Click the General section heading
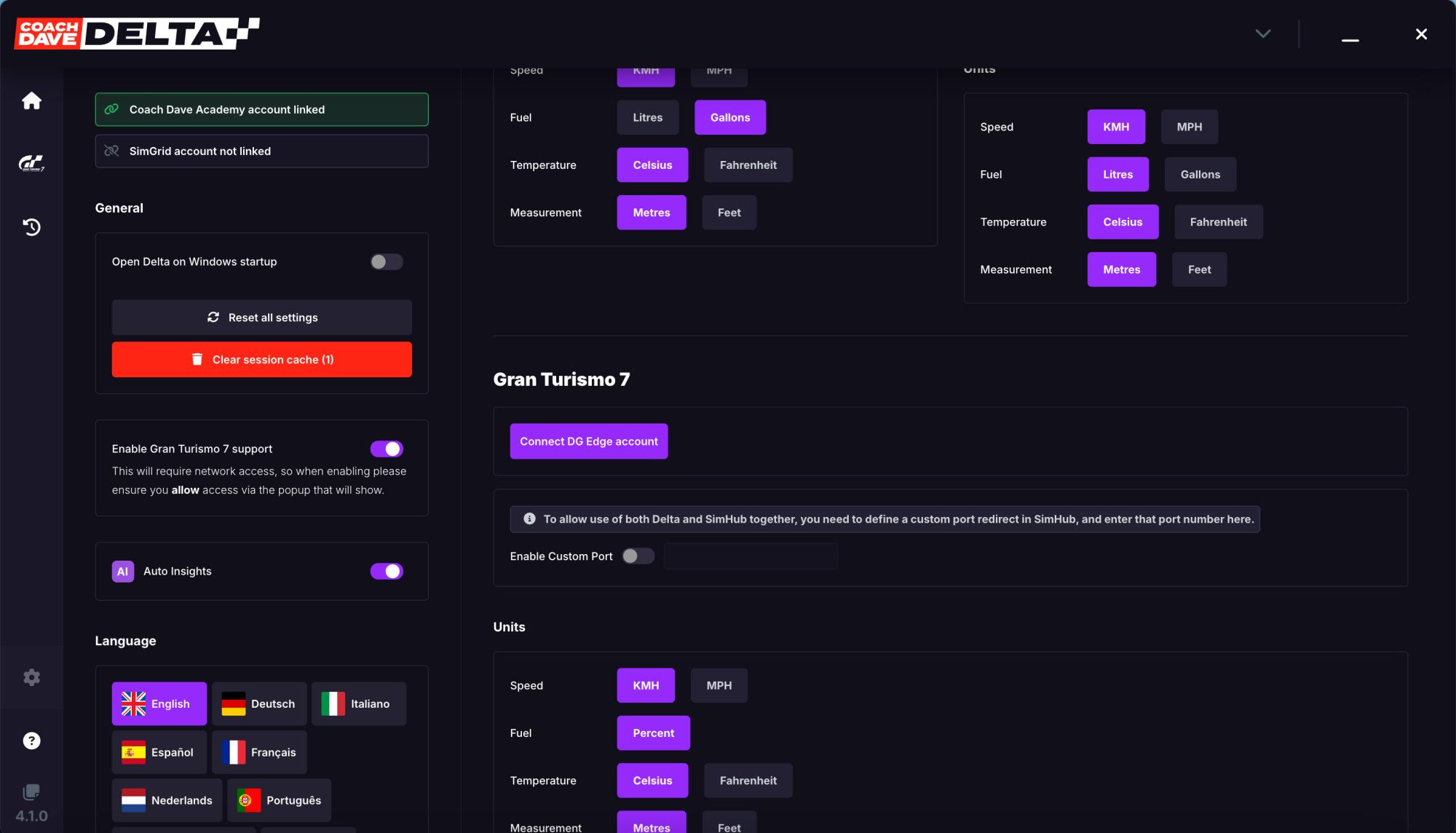Viewport: 1456px width, 833px height. coord(119,208)
